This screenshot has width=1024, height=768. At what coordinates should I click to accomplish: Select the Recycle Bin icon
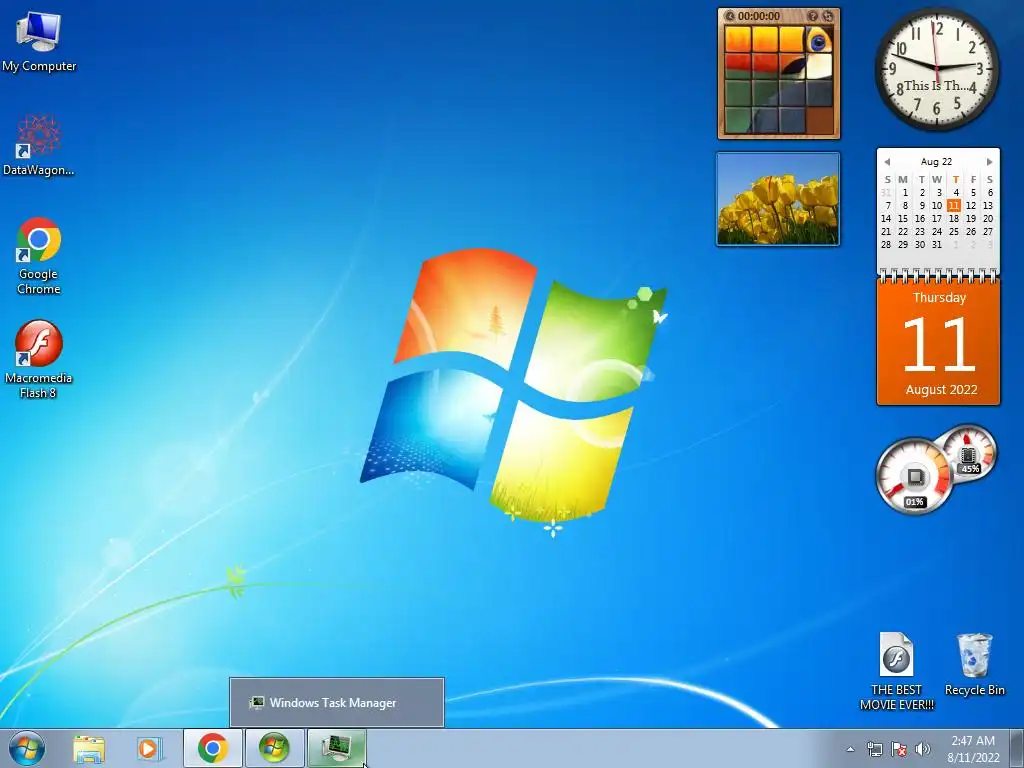(x=974, y=664)
